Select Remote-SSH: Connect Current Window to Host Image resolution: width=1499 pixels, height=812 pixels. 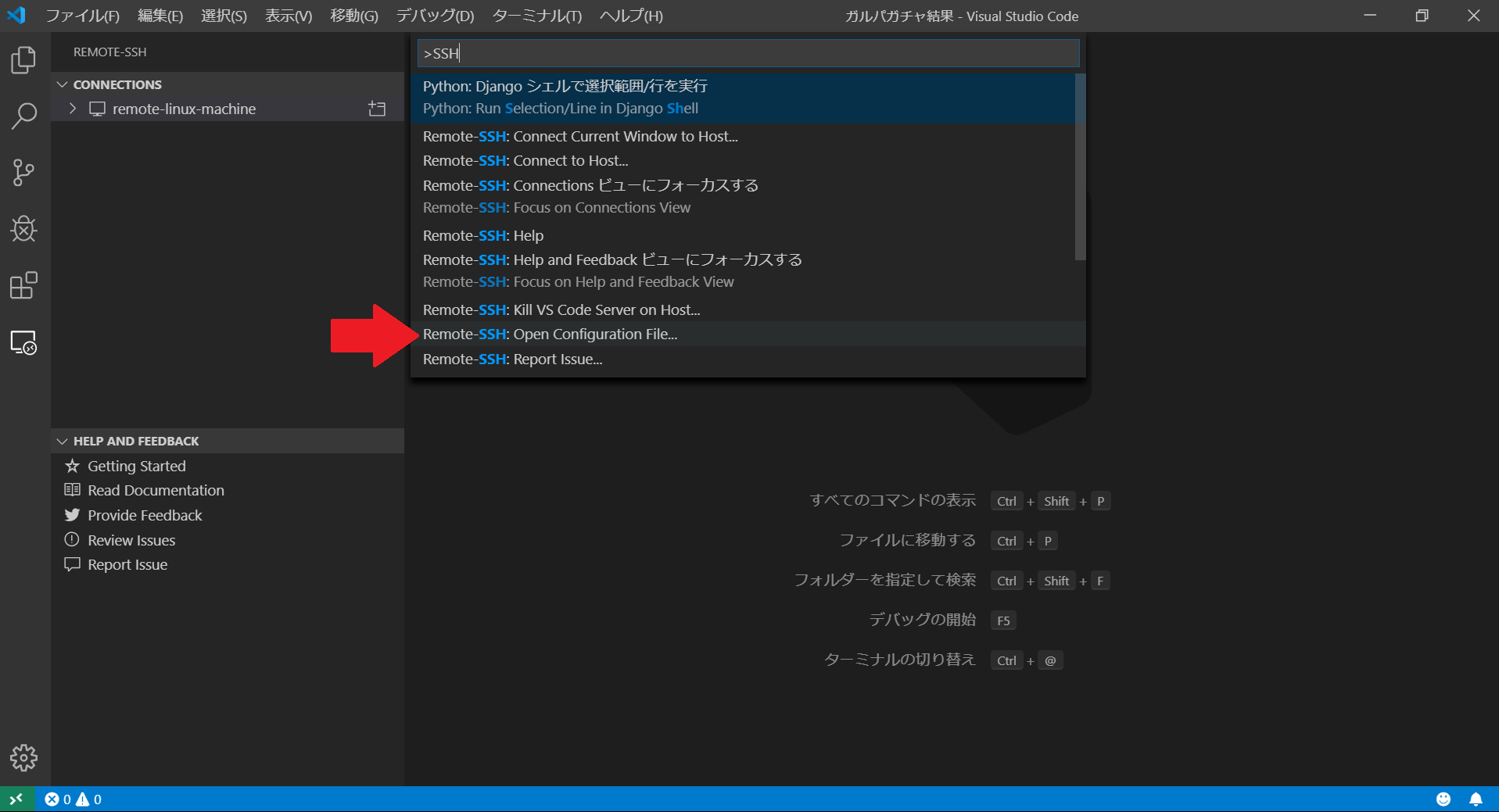[743, 136]
